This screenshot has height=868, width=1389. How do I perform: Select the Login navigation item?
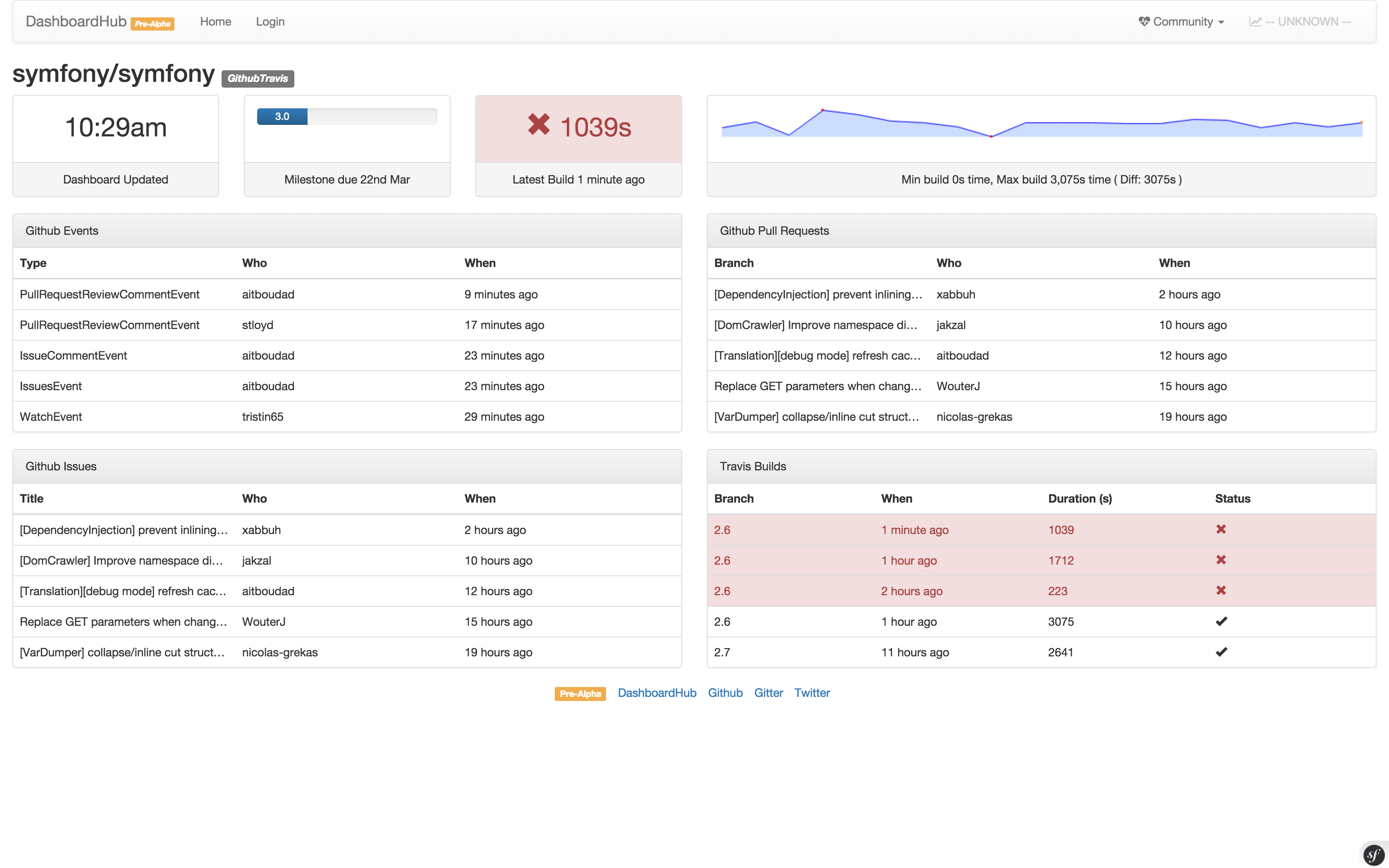[270, 21]
